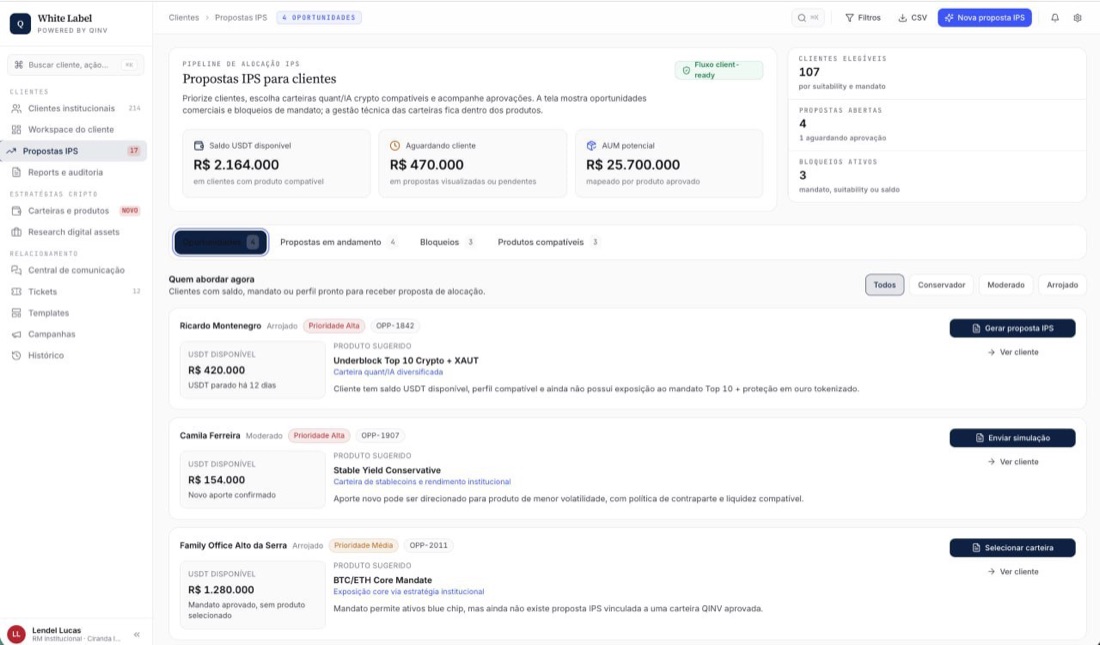The height and width of the screenshot is (645, 1100).
Task: Click Saldo USDT disponível wallet icon
Action: (x=199, y=145)
